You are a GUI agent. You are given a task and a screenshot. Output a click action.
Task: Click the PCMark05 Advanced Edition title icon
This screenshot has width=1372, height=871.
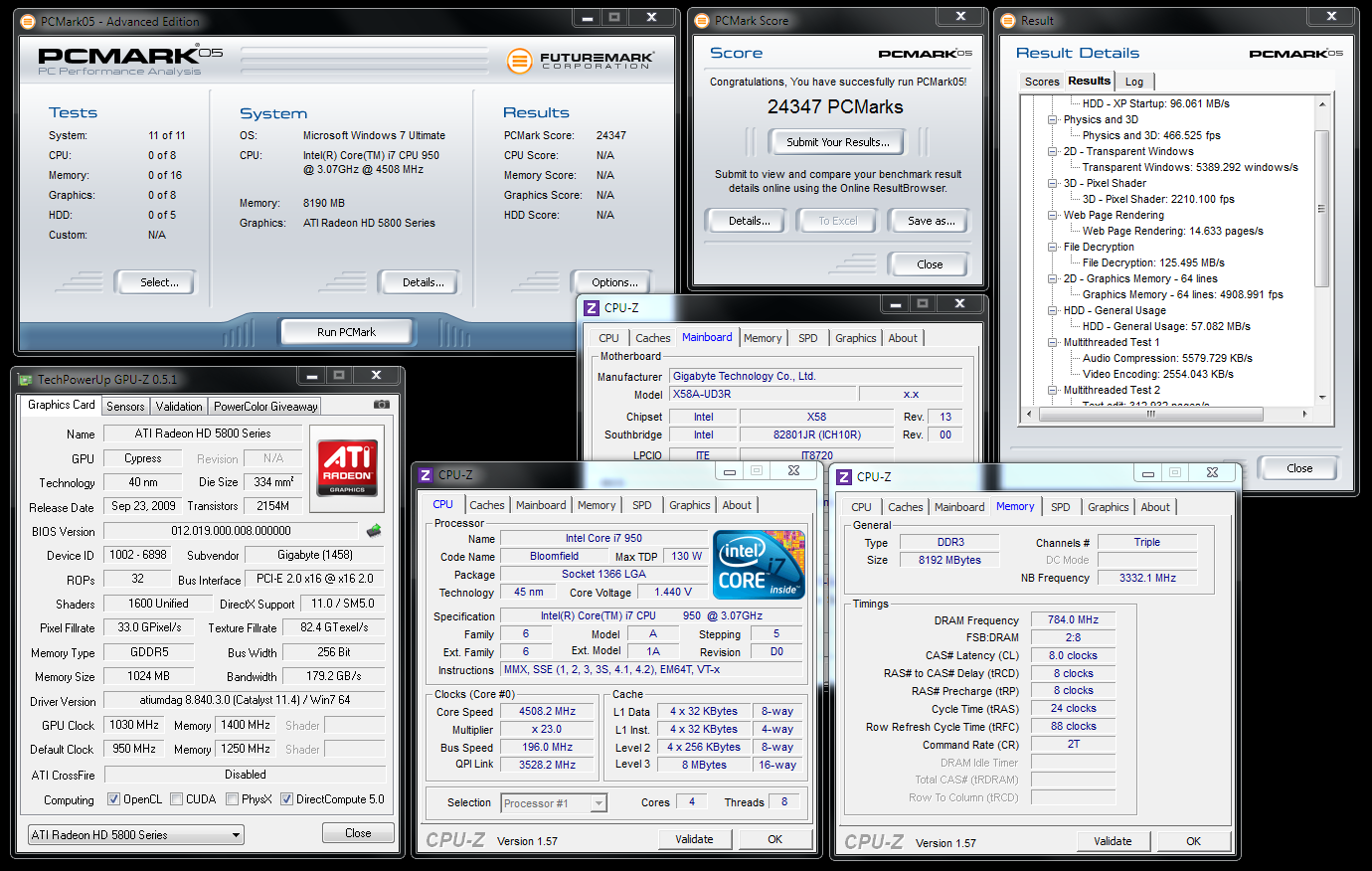[x=28, y=21]
